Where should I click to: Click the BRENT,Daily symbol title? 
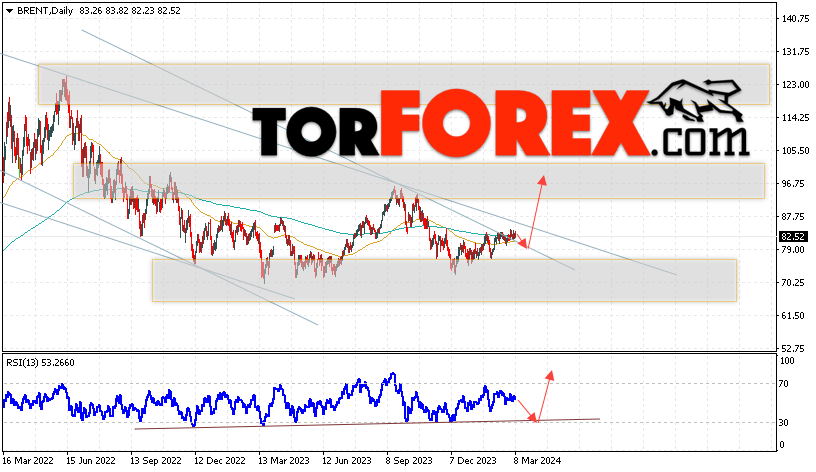[45, 10]
